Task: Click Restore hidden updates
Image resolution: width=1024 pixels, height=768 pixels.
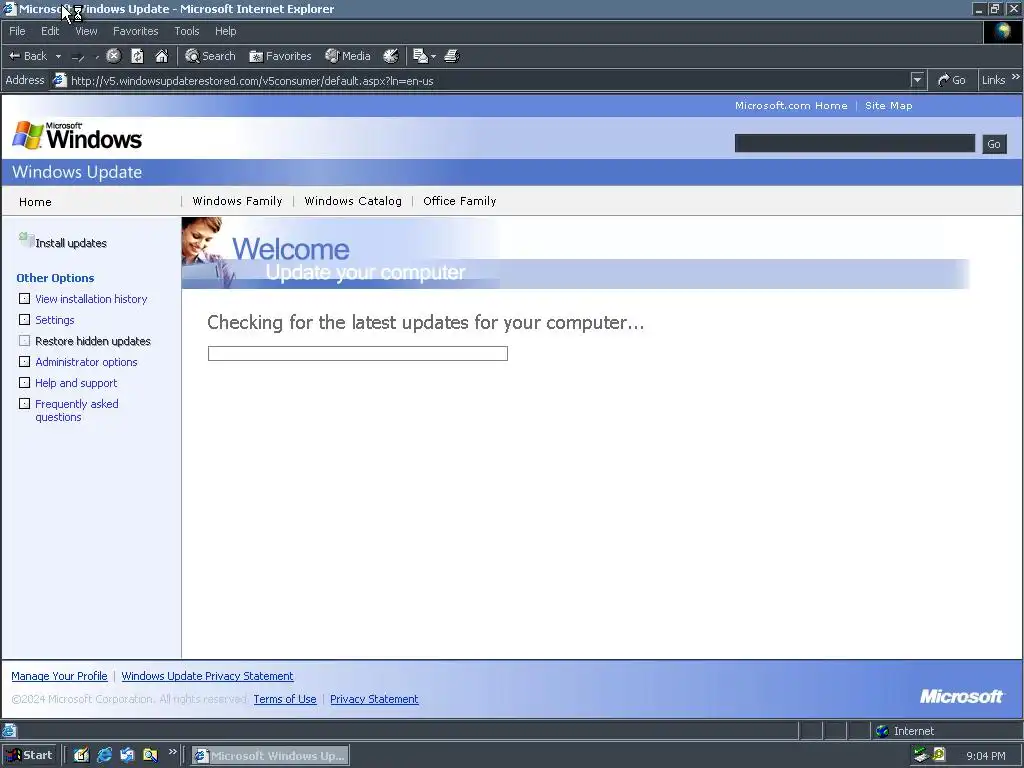Action: [x=93, y=341]
